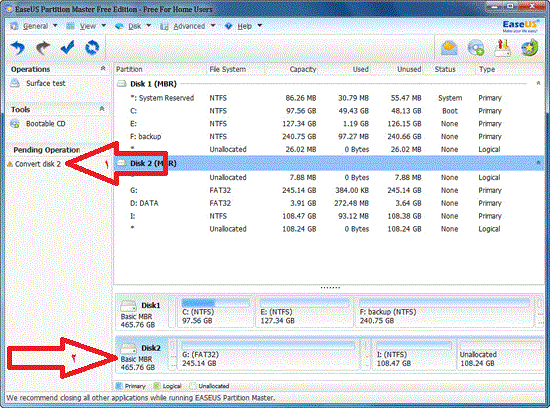Collapse the Tools panel section
The height and width of the screenshot is (408, 550).
coord(102,109)
